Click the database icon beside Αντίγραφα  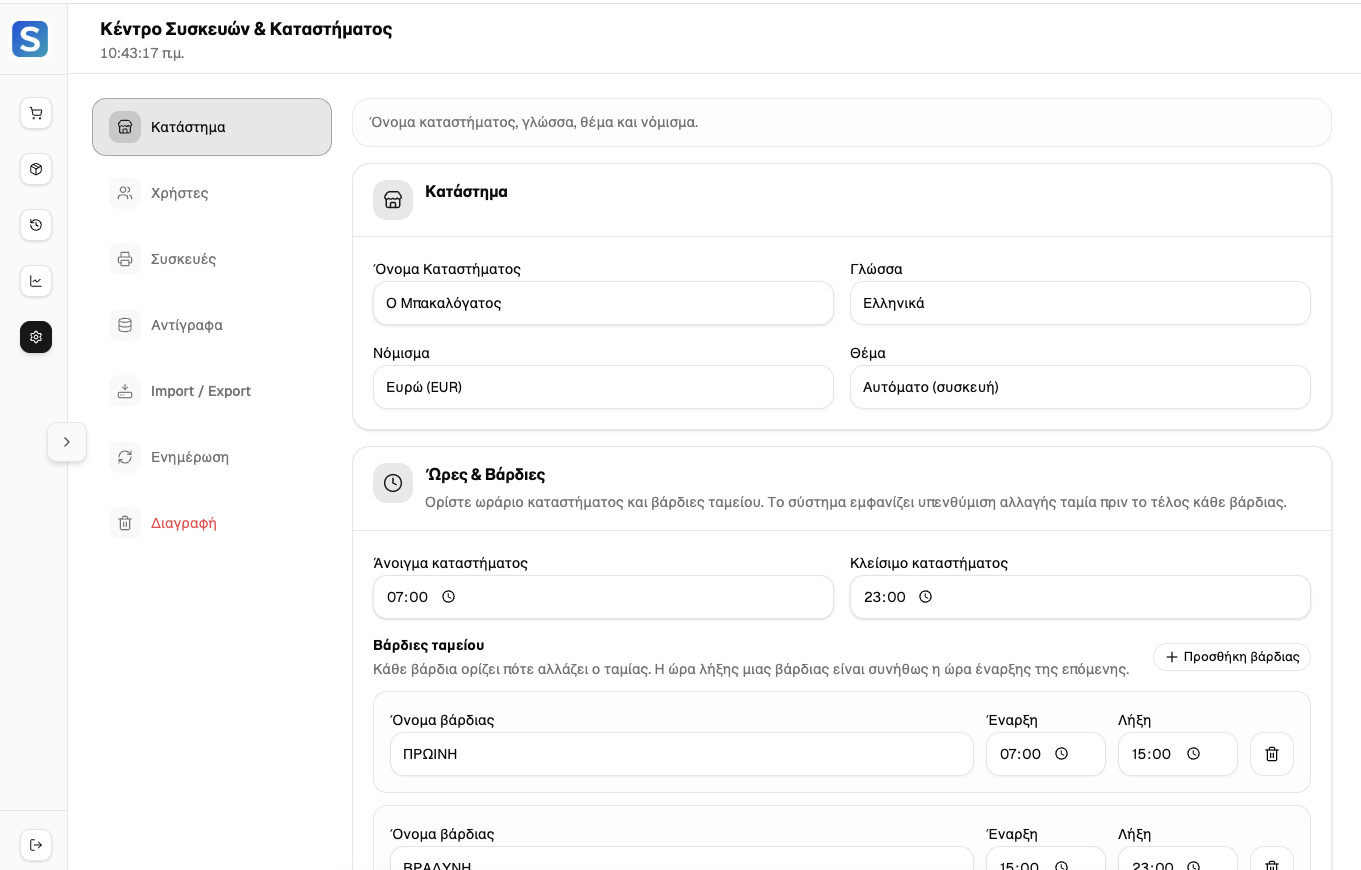coord(125,325)
